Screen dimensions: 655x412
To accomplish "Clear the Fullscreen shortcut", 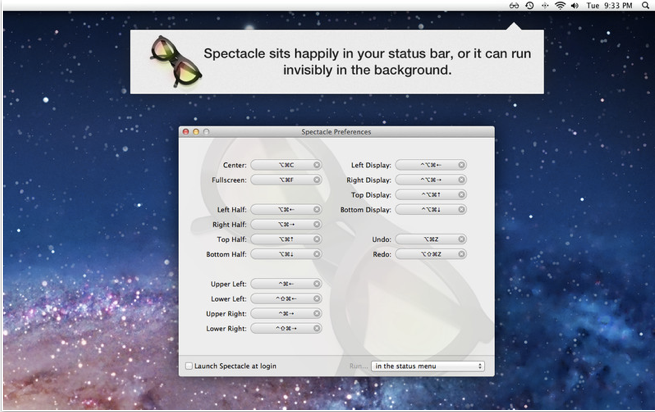I will tap(317, 180).
